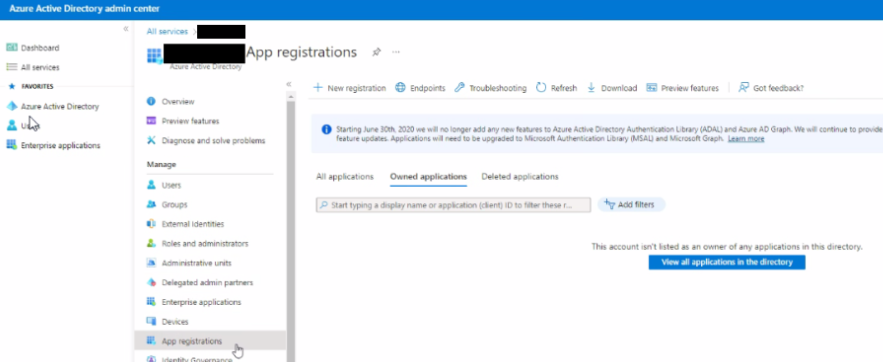The image size is (883, 362).
Task: Open the ellipsis more options menu
Action: click(396, 52)
